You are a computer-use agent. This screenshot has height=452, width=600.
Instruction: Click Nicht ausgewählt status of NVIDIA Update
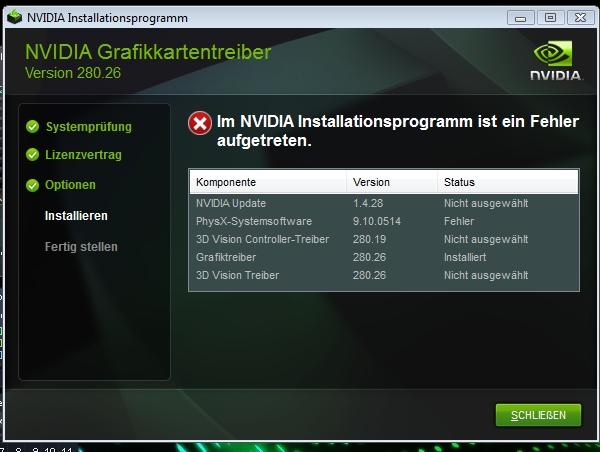click(486, 203)
